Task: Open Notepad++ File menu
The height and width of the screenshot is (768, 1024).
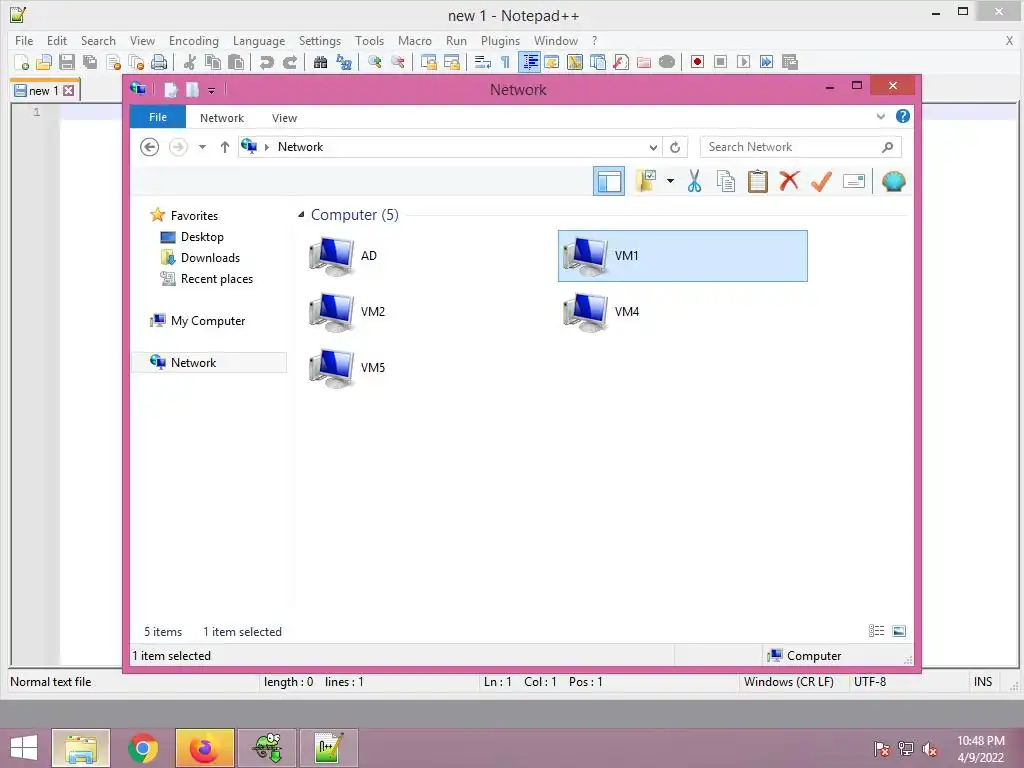Action: (24, 40)
